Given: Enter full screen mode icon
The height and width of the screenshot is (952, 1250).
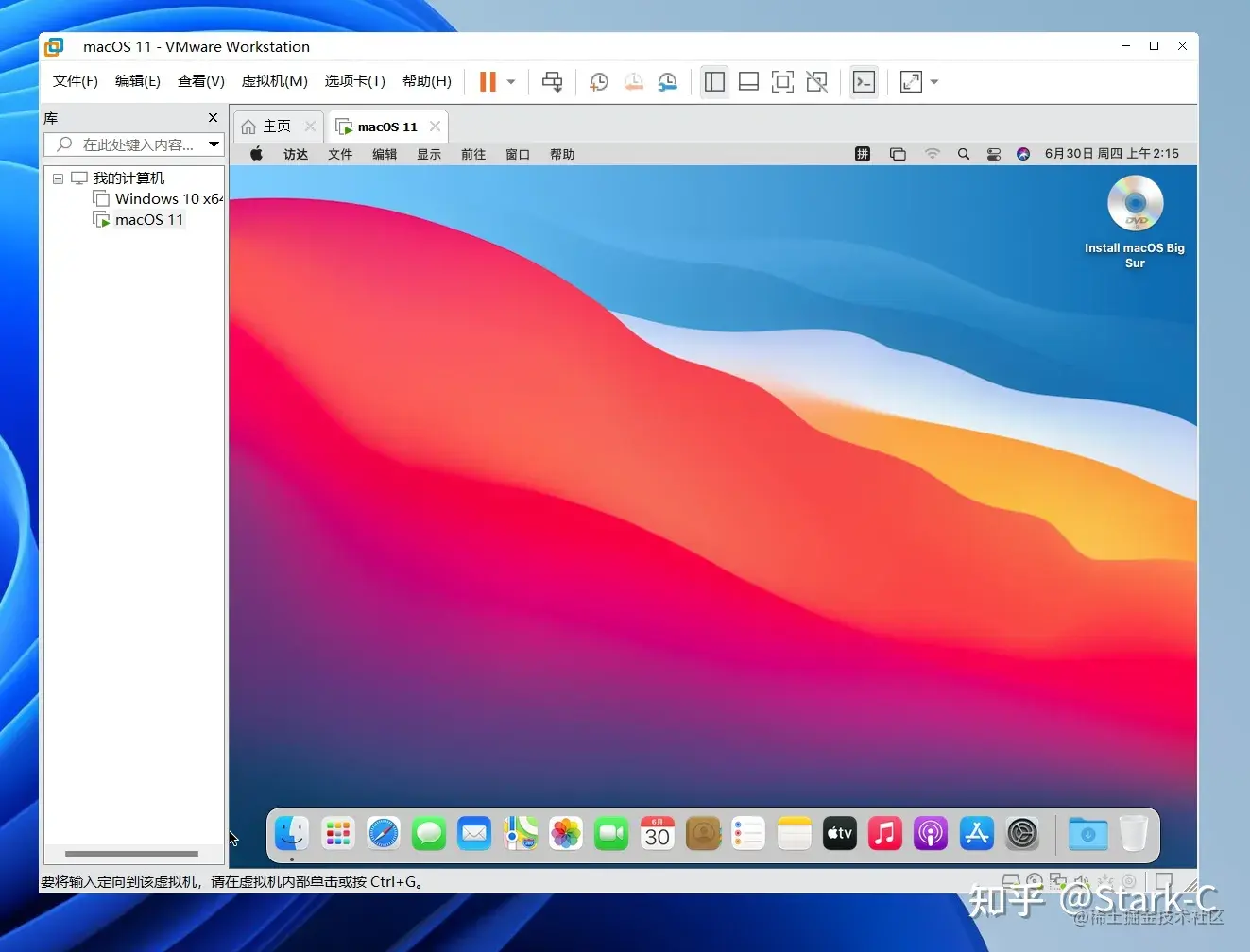Looking at the screenshot, I should (x=782, y=82).
